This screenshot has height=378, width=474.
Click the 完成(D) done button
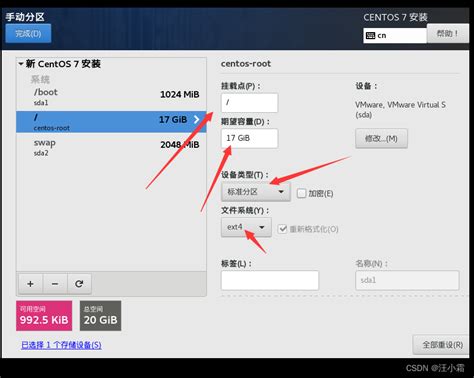28,33
